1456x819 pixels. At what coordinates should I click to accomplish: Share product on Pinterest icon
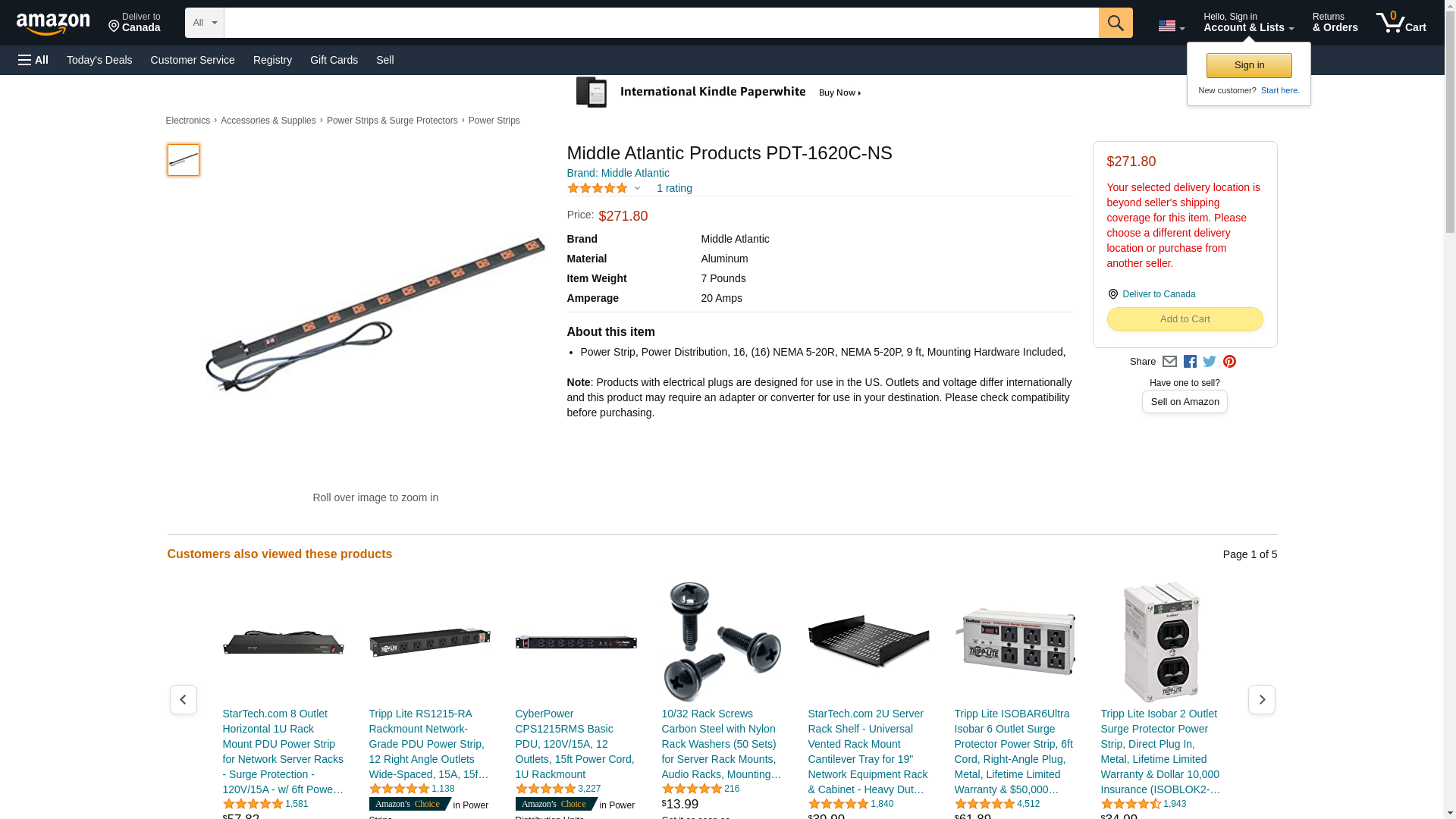(x=1228, y=362)
